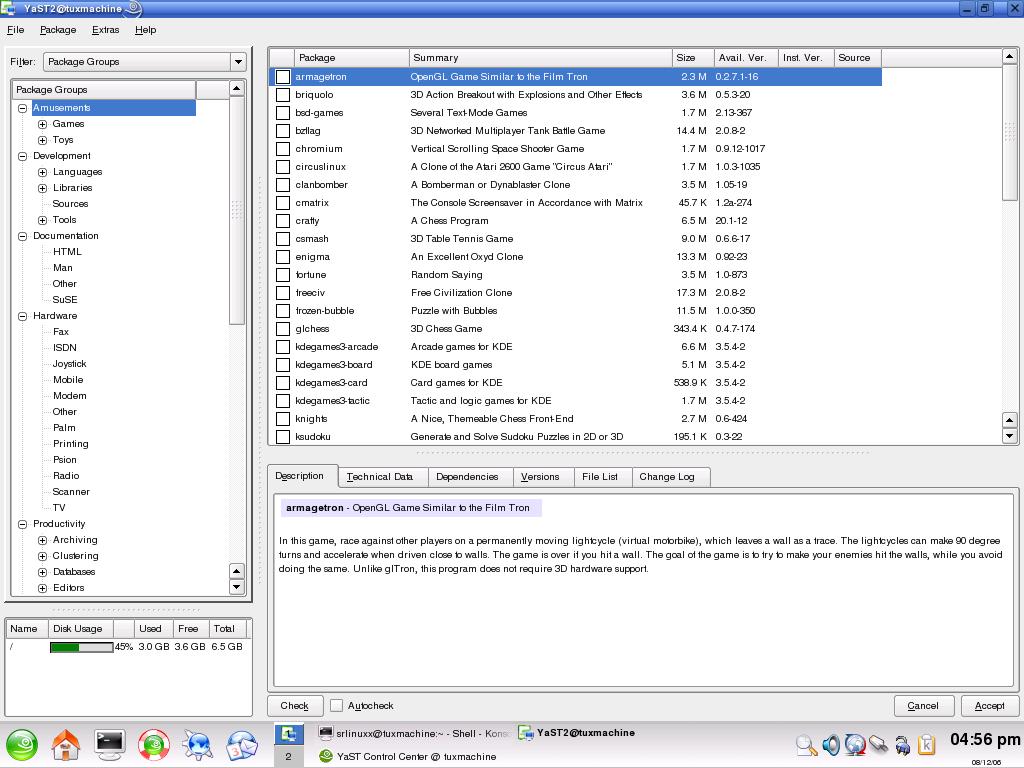This screenshot has height=768, width=1024.
Task: Select the kdegames3-card package row
Action: (x=575, y=383)
